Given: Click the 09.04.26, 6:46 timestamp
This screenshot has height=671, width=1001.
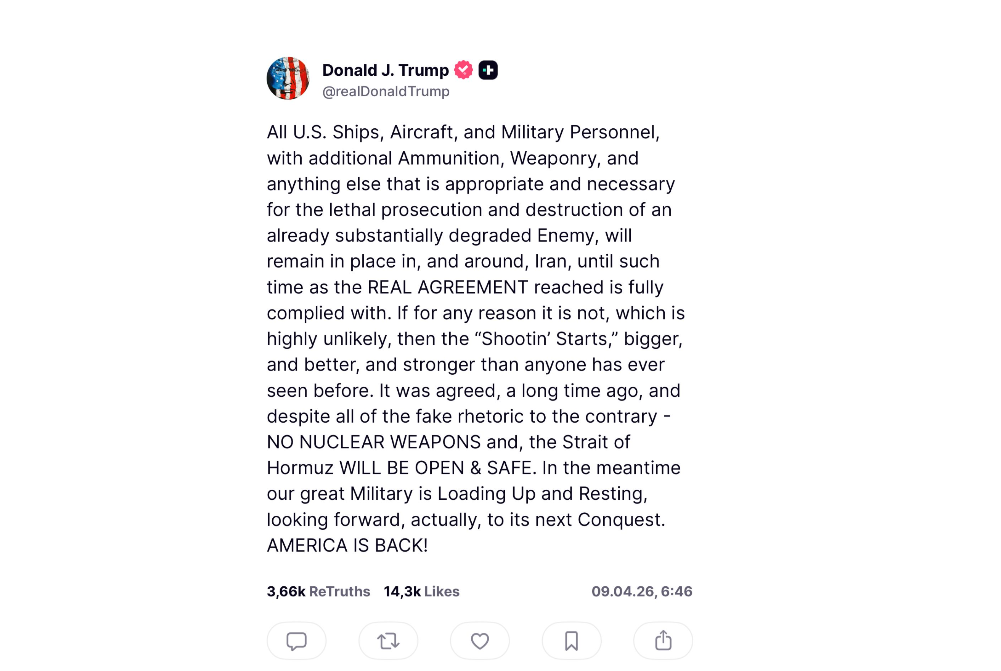Looking at the screenshot, I should (x=642, y=591).
